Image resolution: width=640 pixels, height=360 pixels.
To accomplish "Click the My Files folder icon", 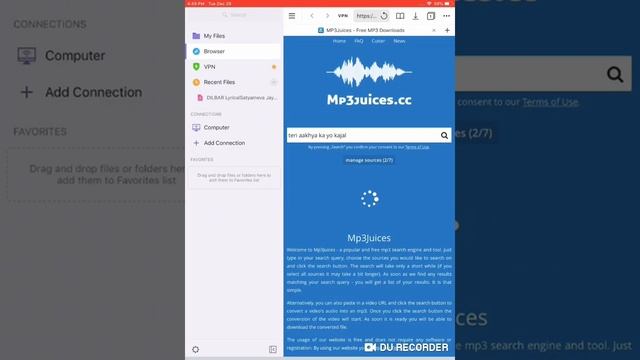I will (x=196, y=36).
